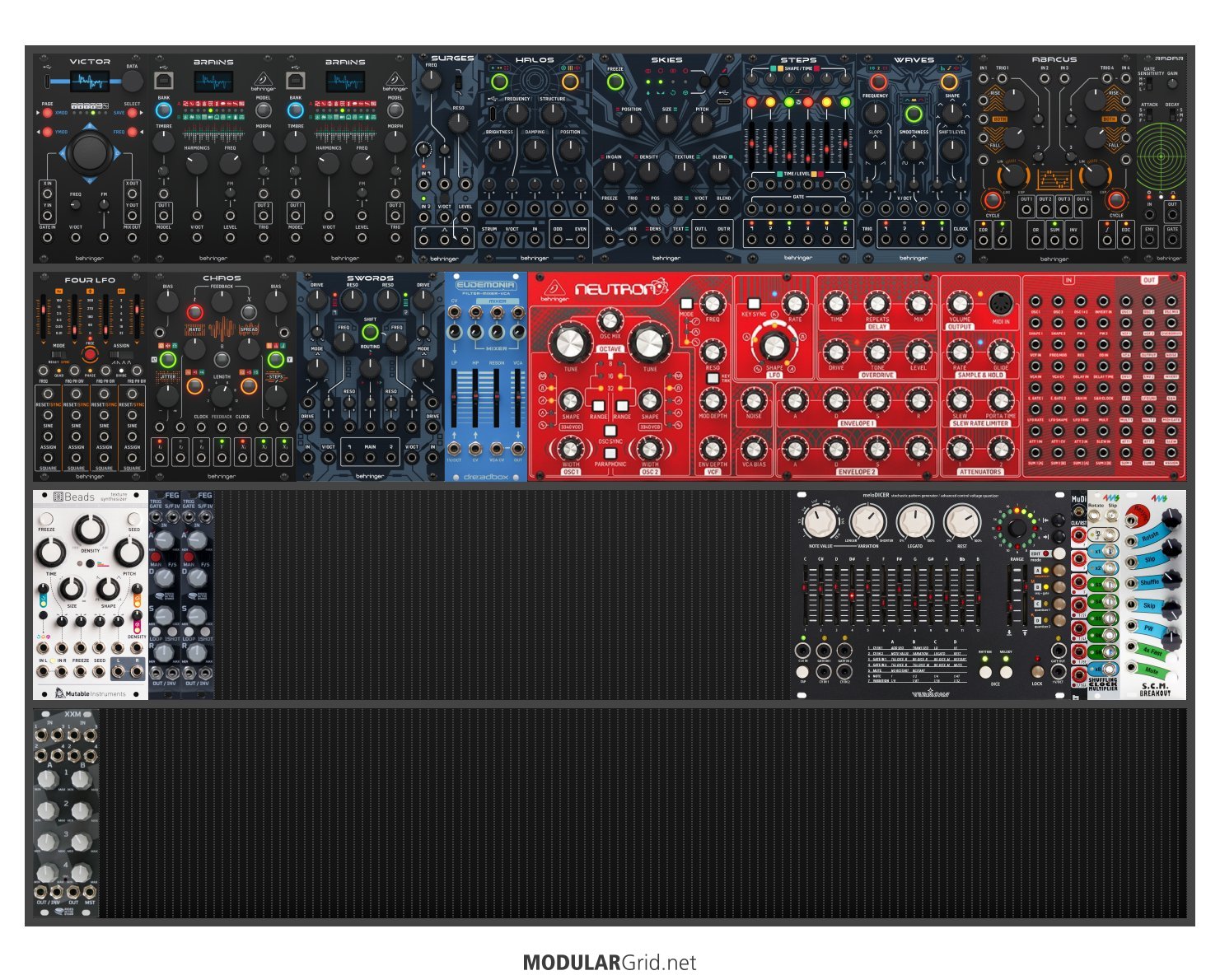
Task: Click the waveform display on left Brains module
Action: (213, 82)
